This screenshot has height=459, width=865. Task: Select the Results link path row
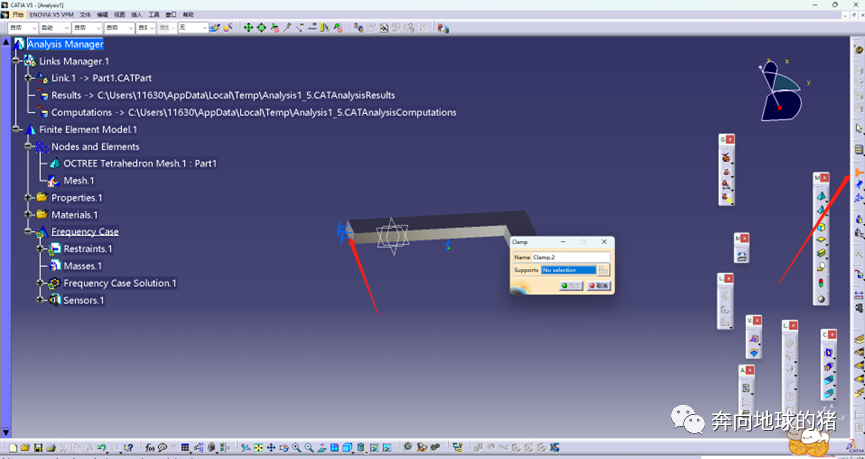coord(223,95)
